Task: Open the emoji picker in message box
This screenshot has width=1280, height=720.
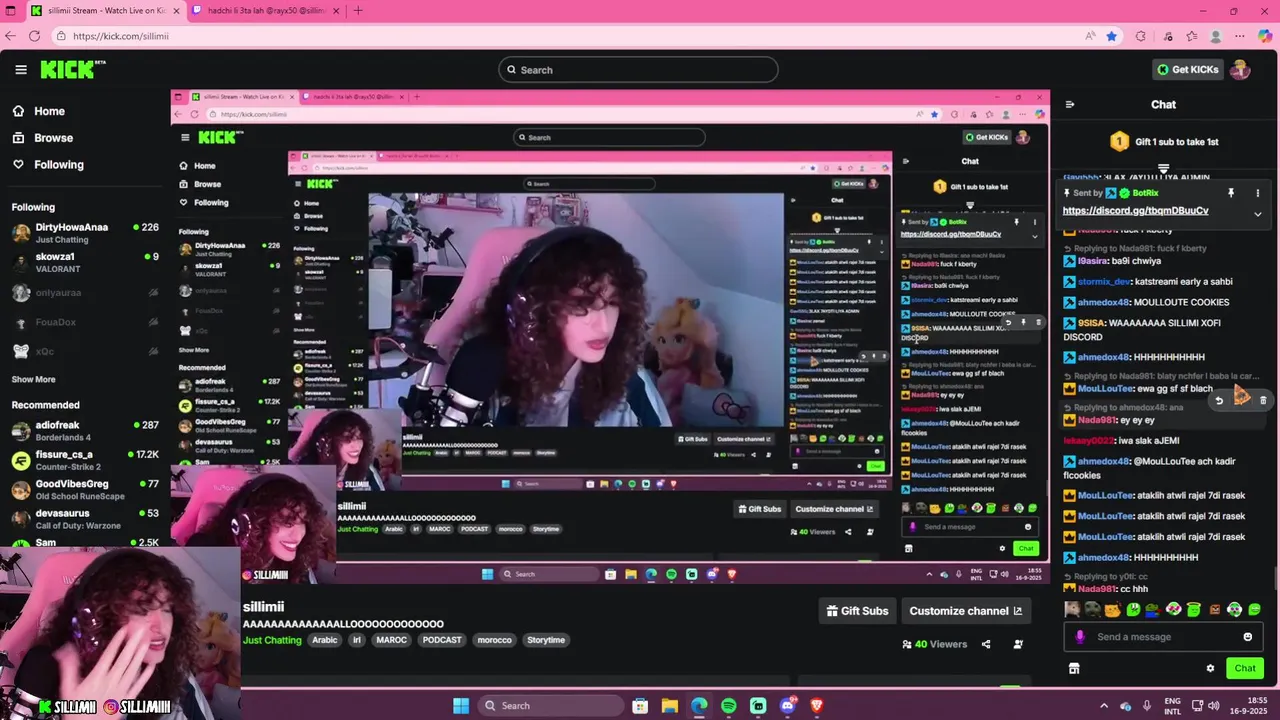Action: pos(1248,637)
